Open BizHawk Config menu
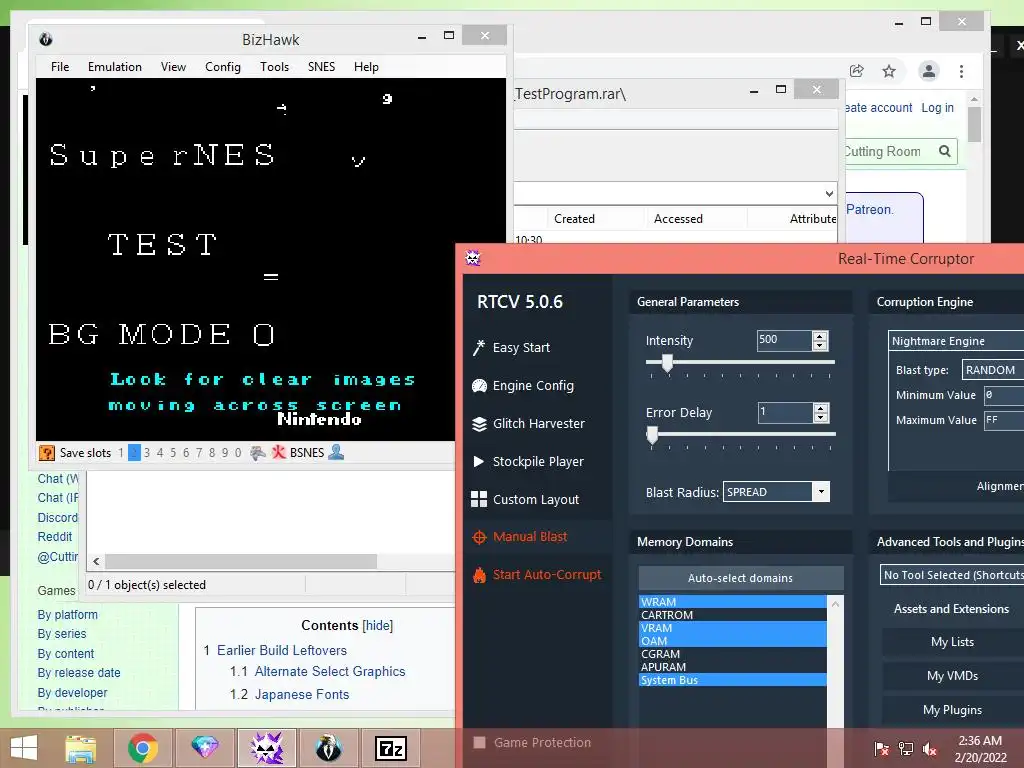1024x768 pixels. 223,67
